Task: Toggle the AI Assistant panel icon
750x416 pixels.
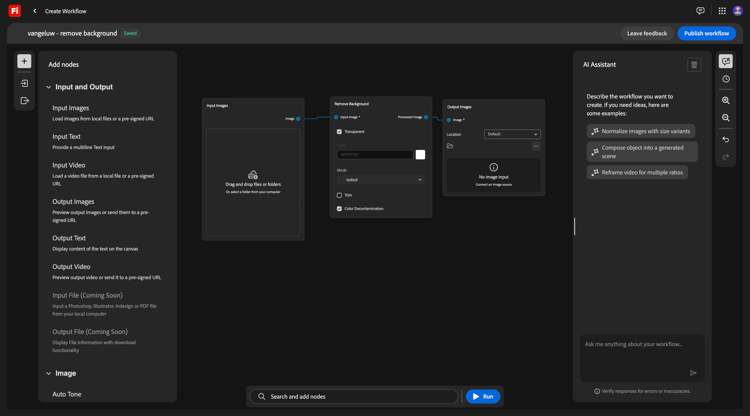Action: pos(726,61)
